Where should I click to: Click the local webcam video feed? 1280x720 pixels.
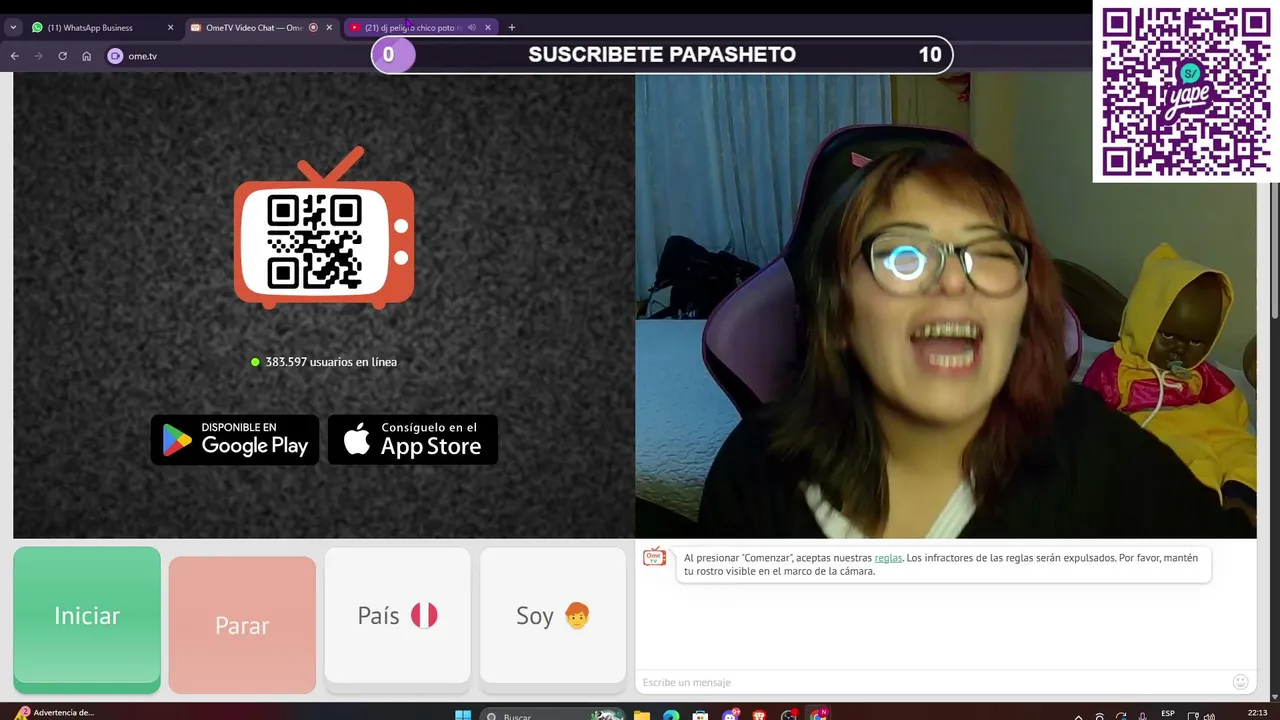click(x=946, y=305)
